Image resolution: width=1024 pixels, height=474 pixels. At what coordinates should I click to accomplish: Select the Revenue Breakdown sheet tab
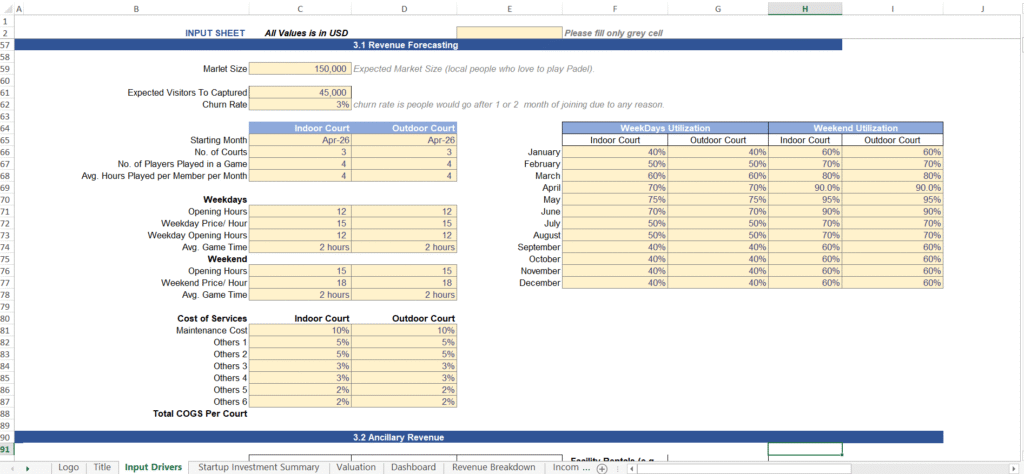point(494,467)
